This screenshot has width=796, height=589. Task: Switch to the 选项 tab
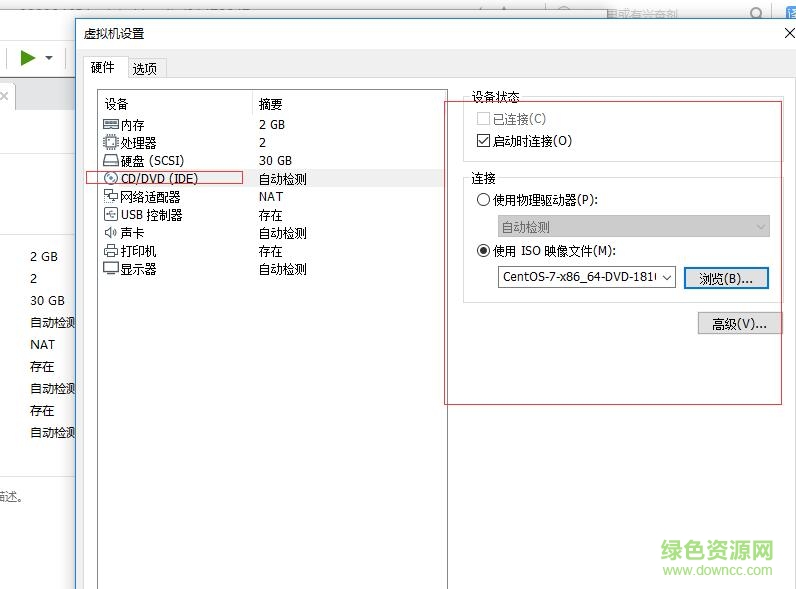pos(145,69)
